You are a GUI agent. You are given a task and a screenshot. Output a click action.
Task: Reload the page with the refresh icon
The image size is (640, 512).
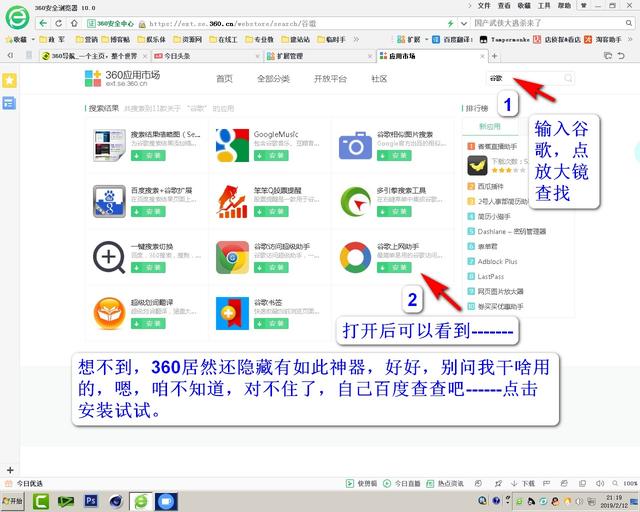coord(58,23)
